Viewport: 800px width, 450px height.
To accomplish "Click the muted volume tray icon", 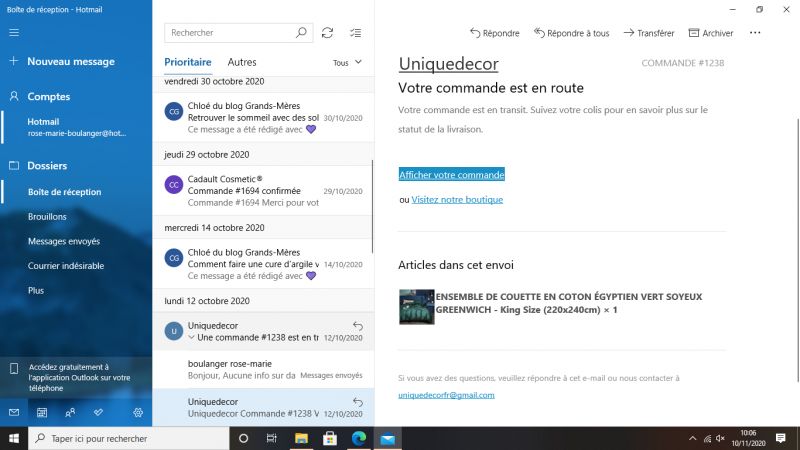I will click(720, 438).
